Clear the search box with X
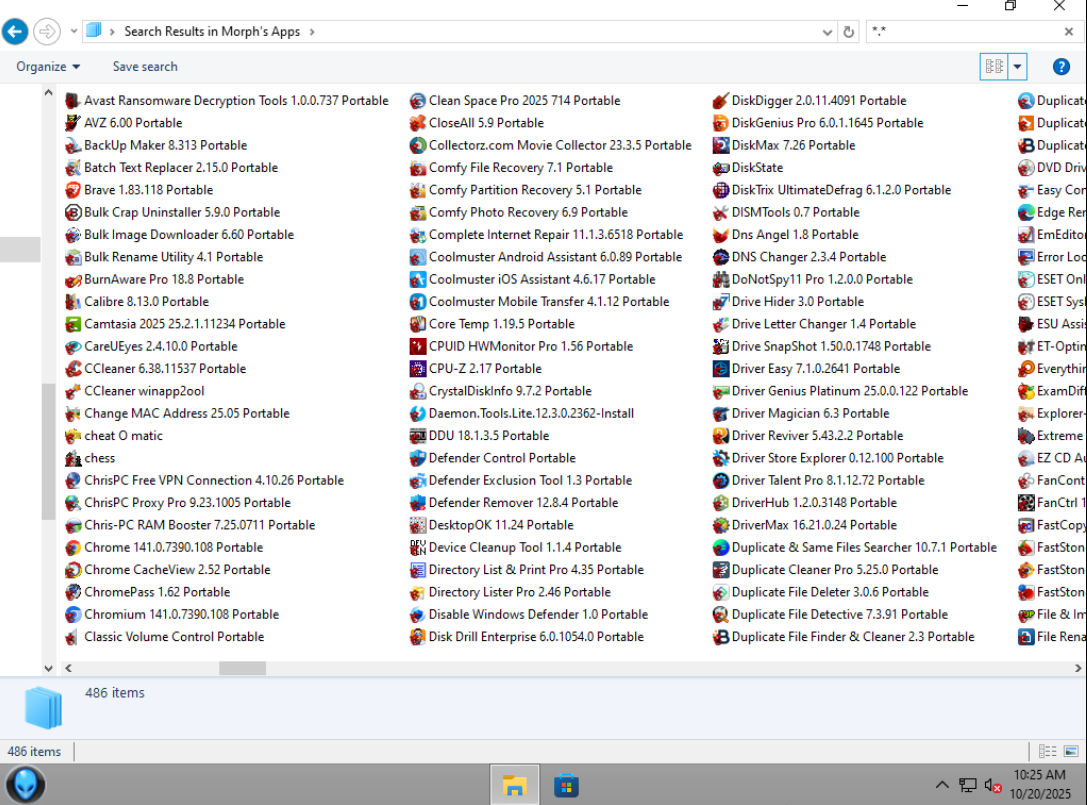 [x=1068, y=31]
